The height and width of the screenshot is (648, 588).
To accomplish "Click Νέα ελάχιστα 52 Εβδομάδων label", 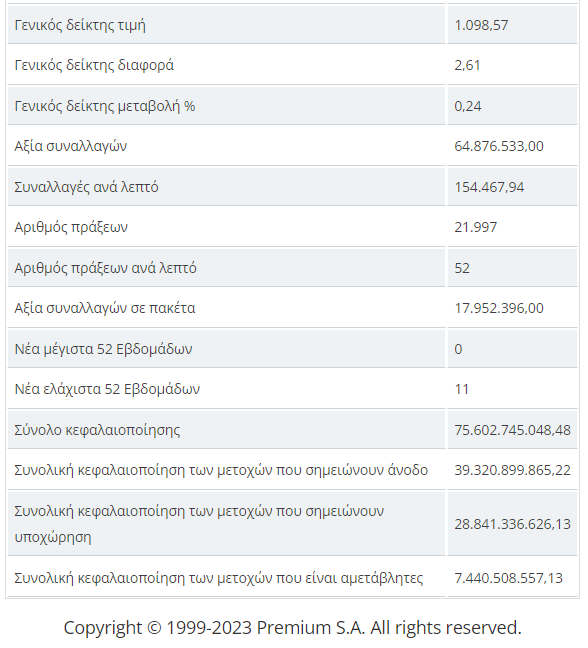I will point(107,389).
